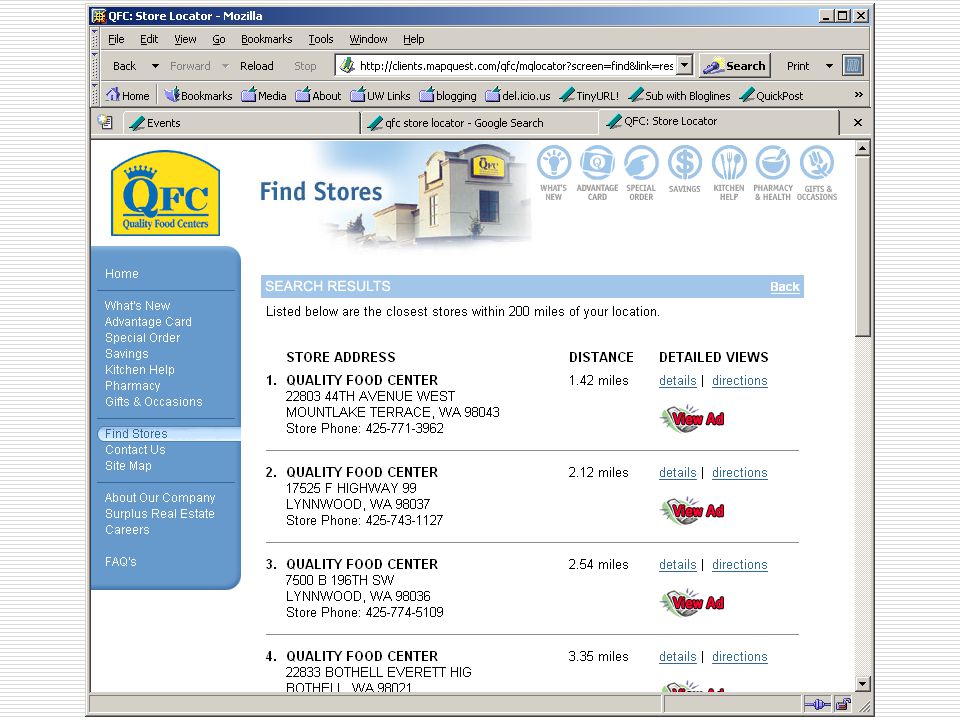Viewport: 960px width, 720px height.
Task: Switch to the Events tab
Action: 241,122
